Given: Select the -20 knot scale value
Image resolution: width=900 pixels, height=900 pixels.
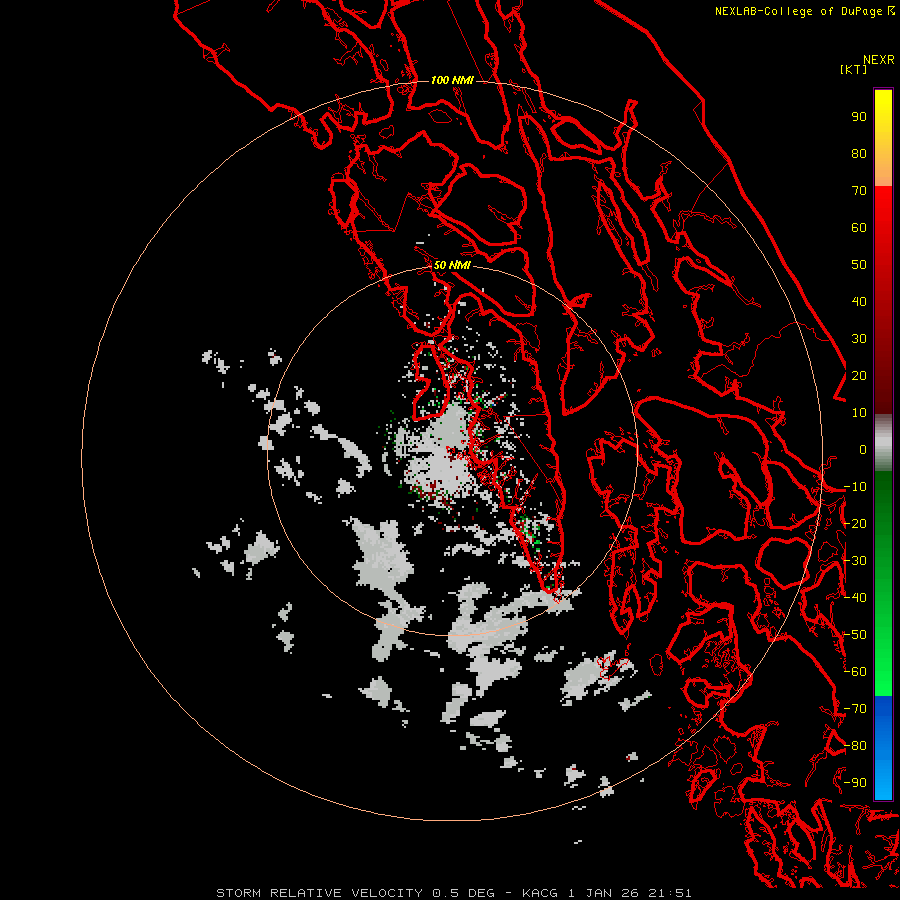Looking at the screenshot, I should (x=856, y=524).
